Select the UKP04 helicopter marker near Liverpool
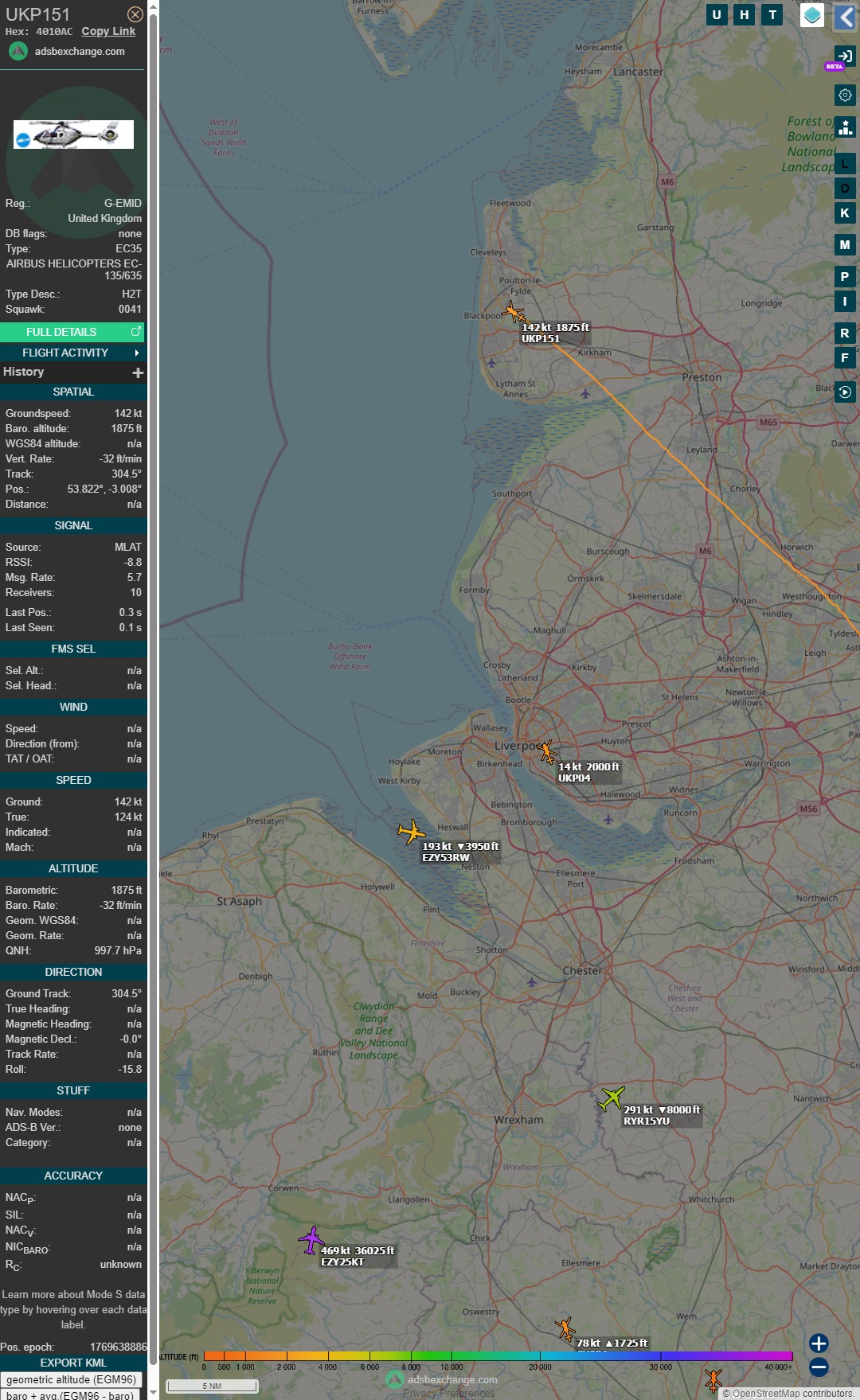 click(x=546, y=751)
